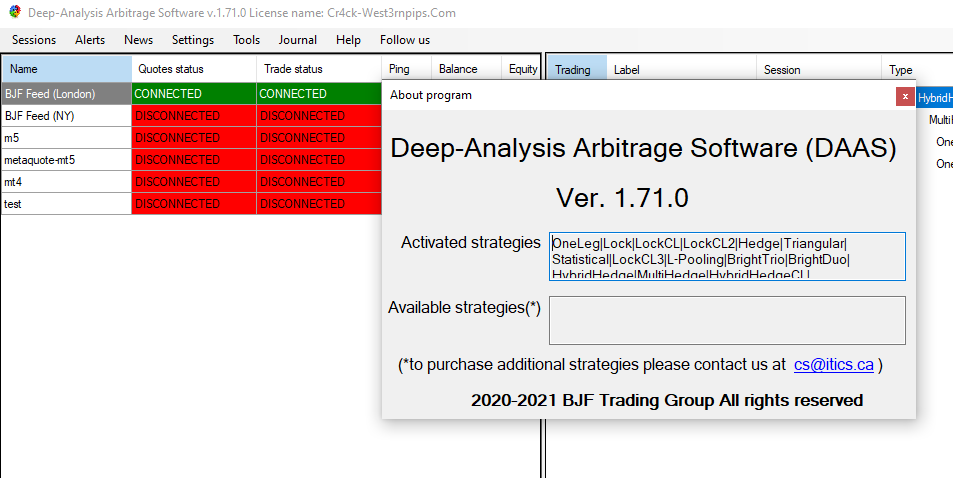Click the Type column header
This screenshot has height=478, width=953.
[917, 69]
